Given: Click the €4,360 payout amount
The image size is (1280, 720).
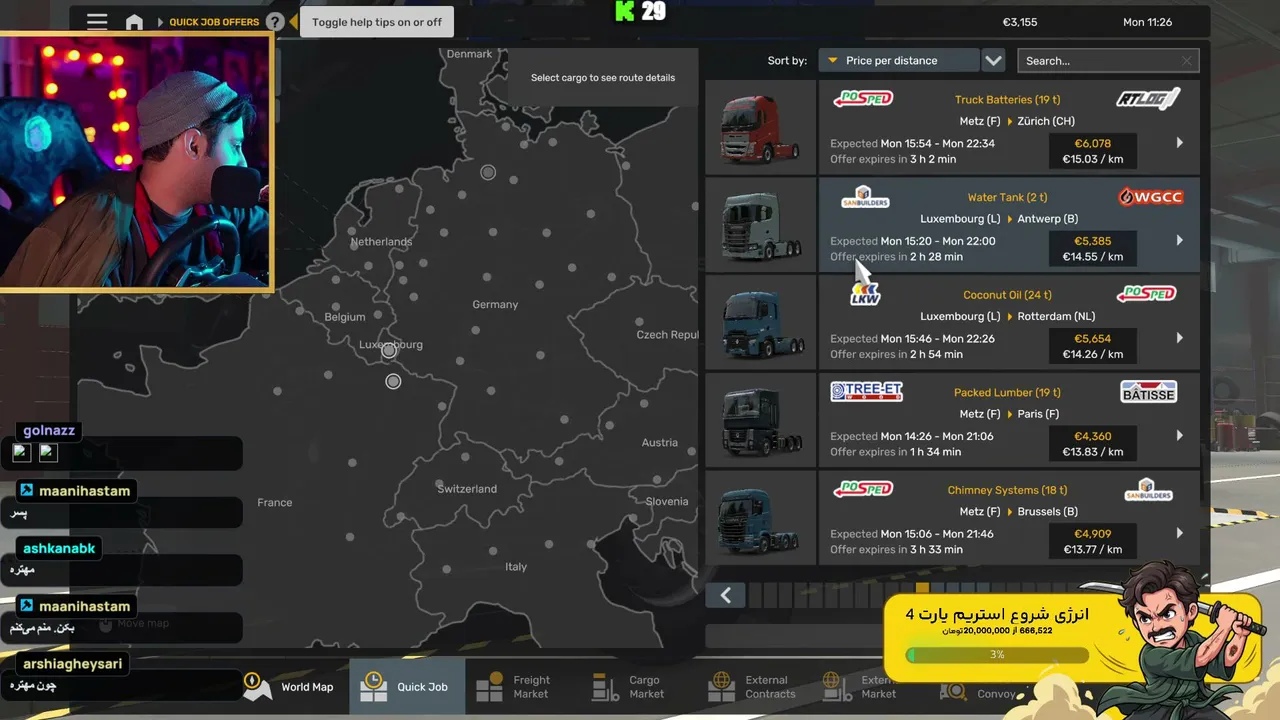Looking at the screenshot, I should tap(1092, 436).
